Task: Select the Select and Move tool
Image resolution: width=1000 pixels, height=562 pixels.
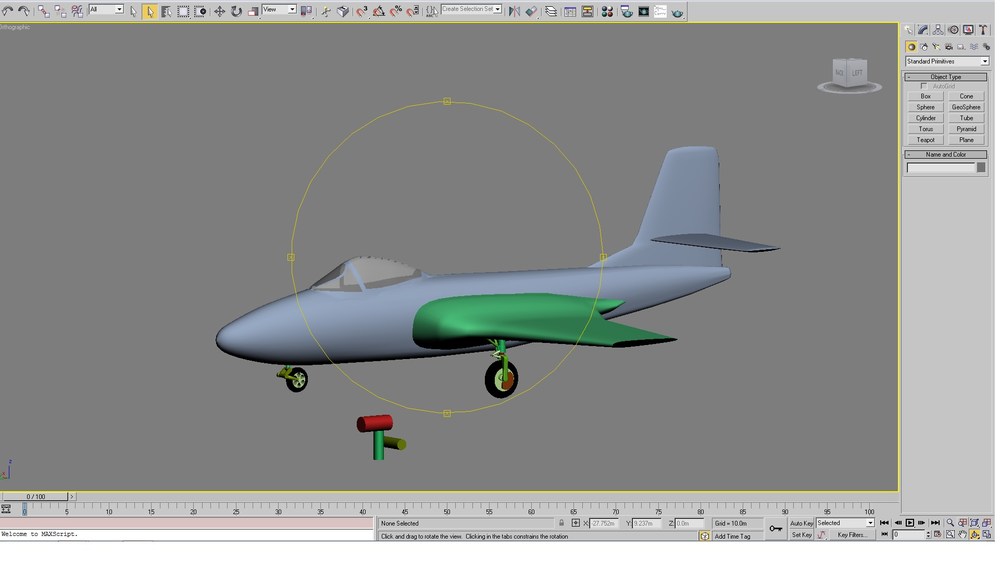Action: click(219, 11)
